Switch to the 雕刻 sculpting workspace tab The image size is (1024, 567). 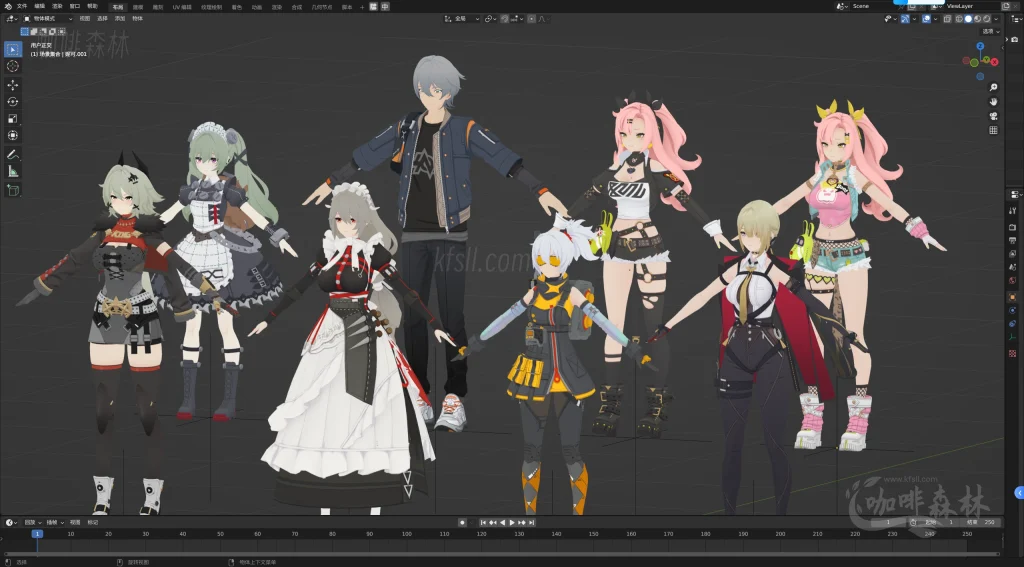click(158, 7)
